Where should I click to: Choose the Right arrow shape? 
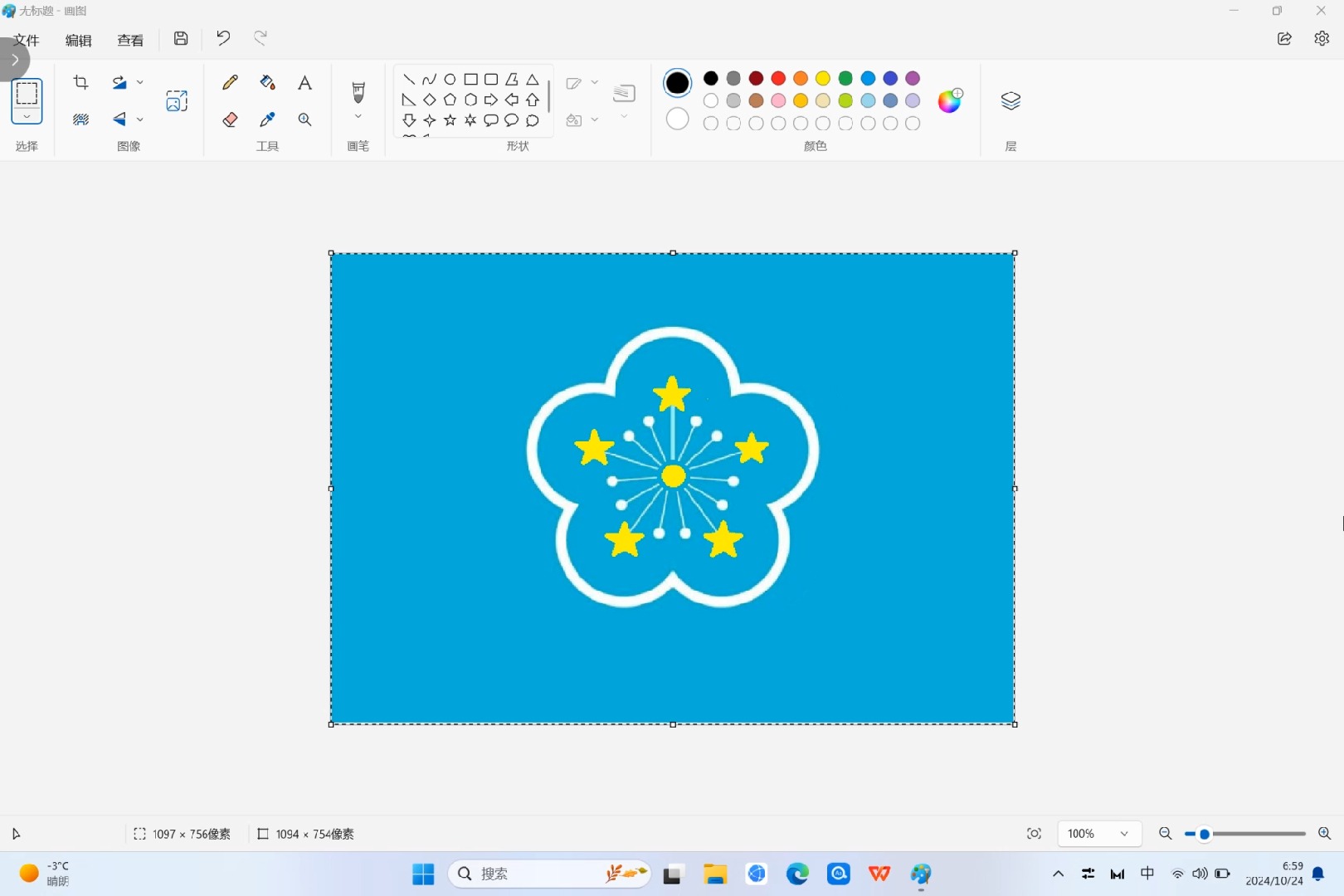pos(491,100)
